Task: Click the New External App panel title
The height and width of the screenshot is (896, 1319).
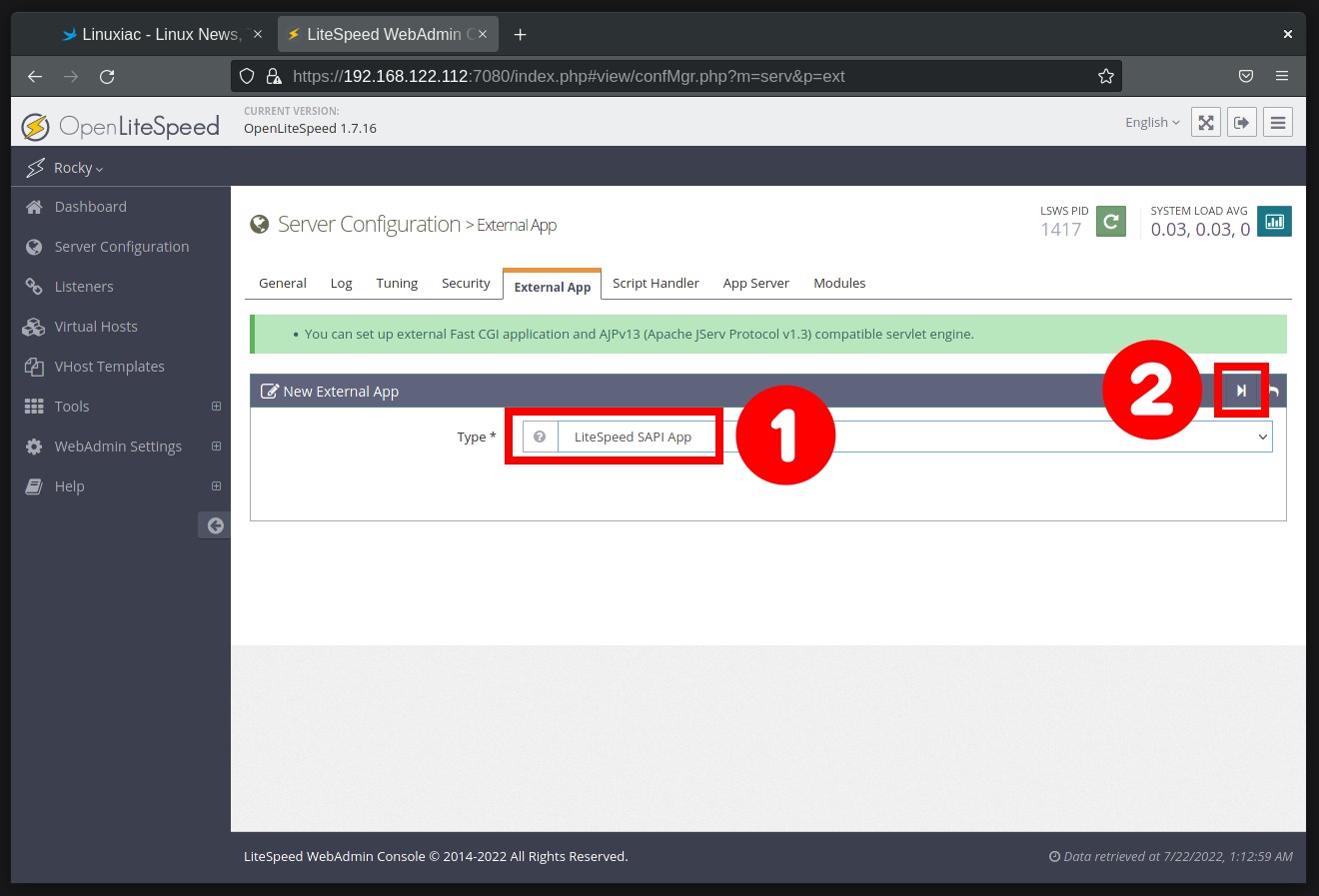Action: [x=341, y=392]
